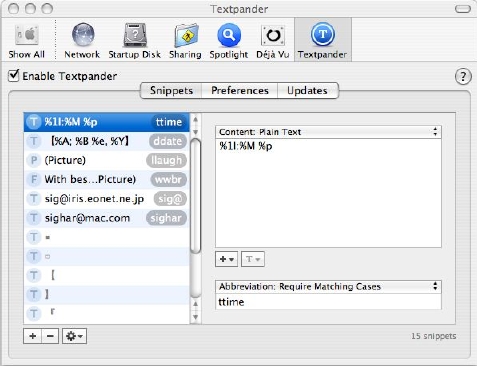This screenshot has height=366, width=477.
Task: Switch to the Preferences tab
Action: pos(240,91)
